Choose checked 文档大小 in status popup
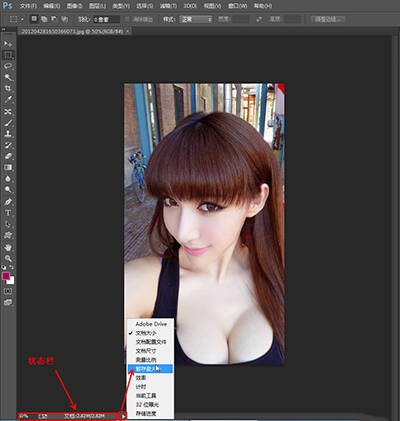Viewport: 400px width, 421px height. pyautogui.click(x=151, y=333)
